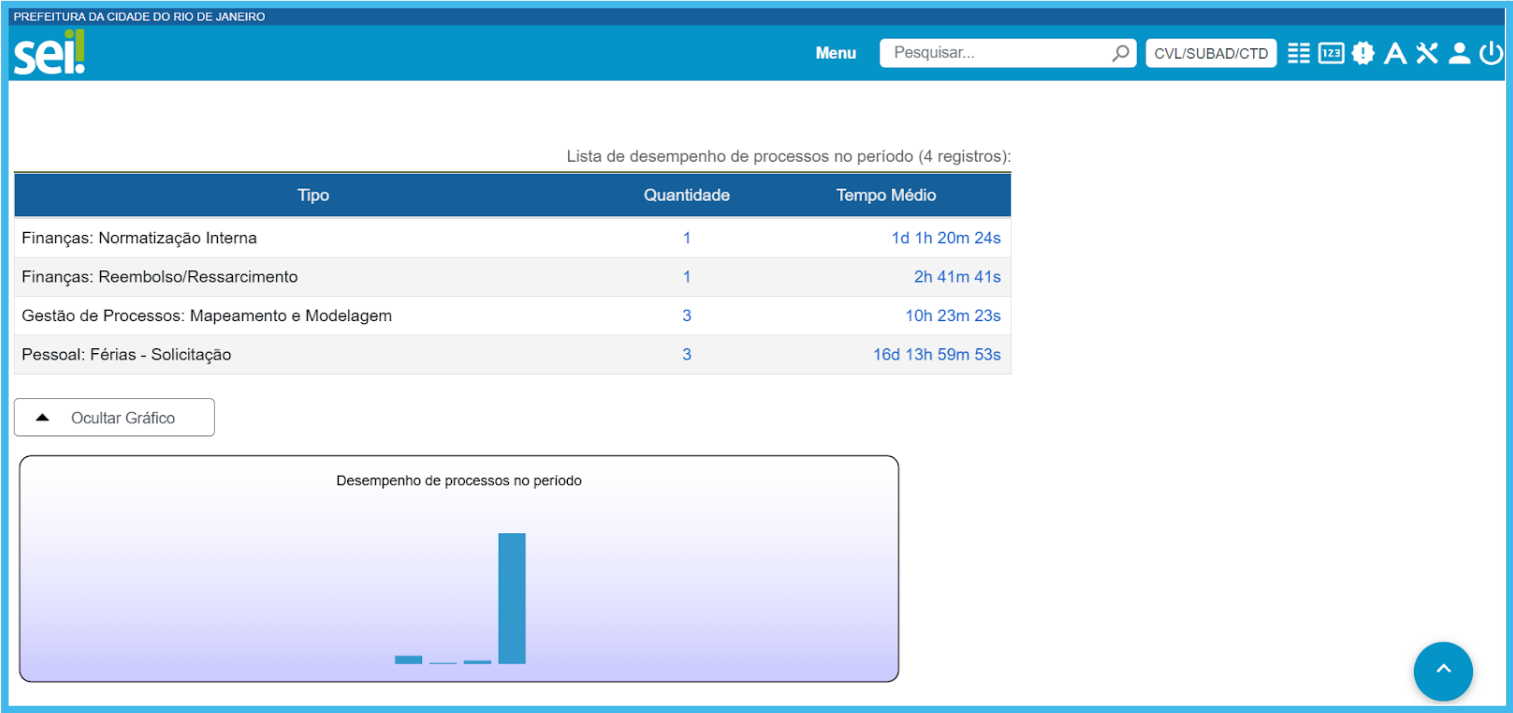Click the tallest bar in the chart

point(511,598)
